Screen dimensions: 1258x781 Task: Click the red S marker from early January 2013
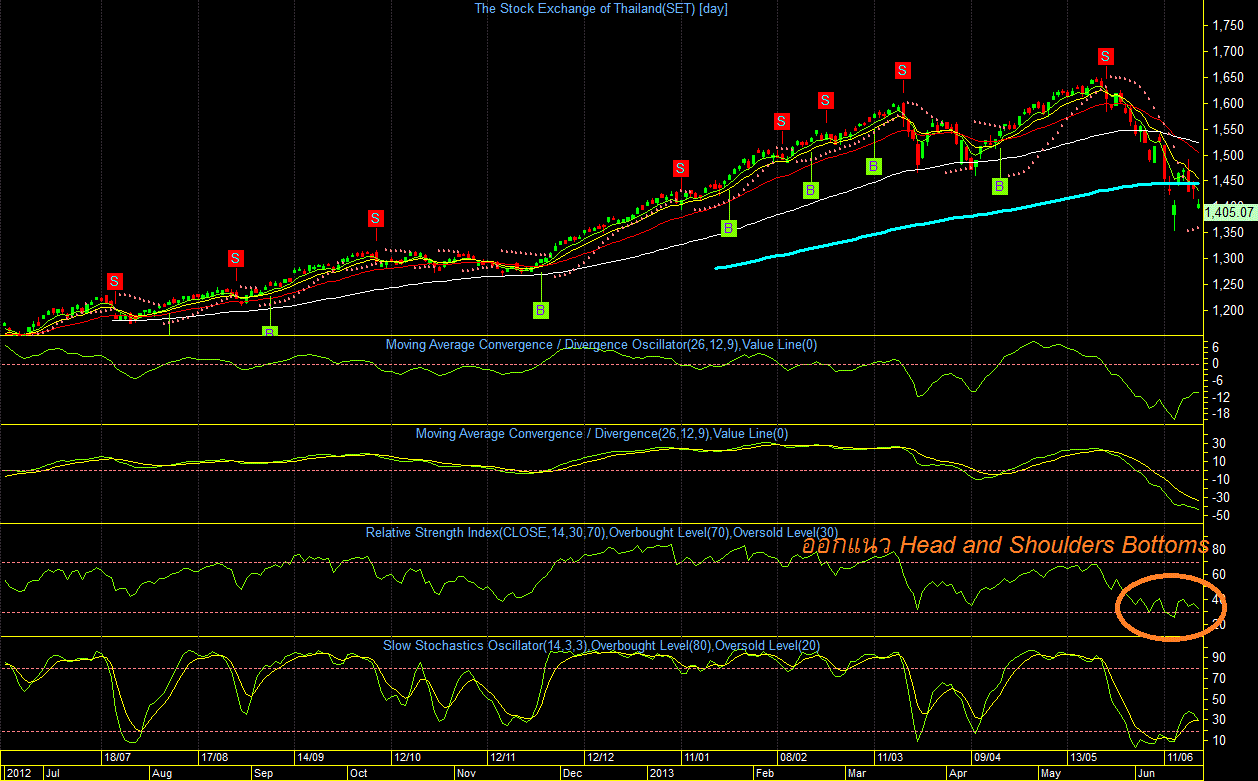click(680, 168)
